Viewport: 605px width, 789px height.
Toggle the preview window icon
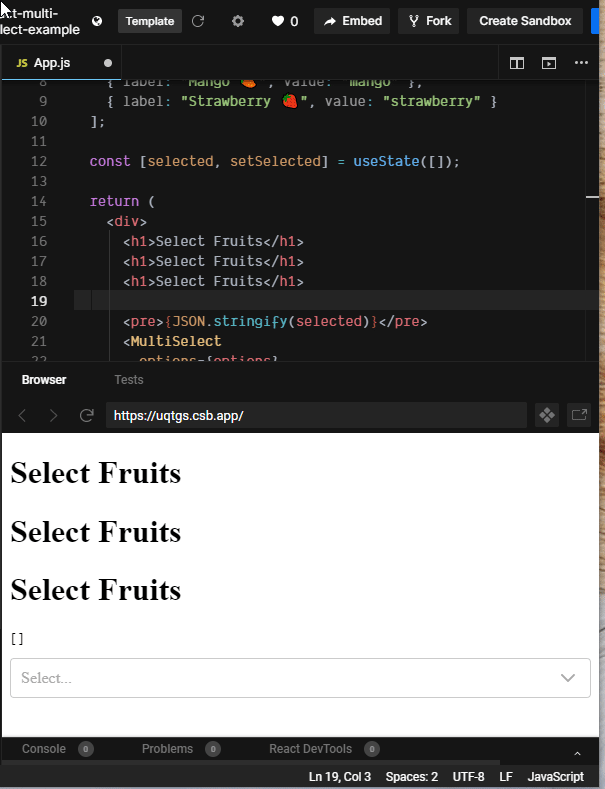pyautogui.click(x=549, y=63)
